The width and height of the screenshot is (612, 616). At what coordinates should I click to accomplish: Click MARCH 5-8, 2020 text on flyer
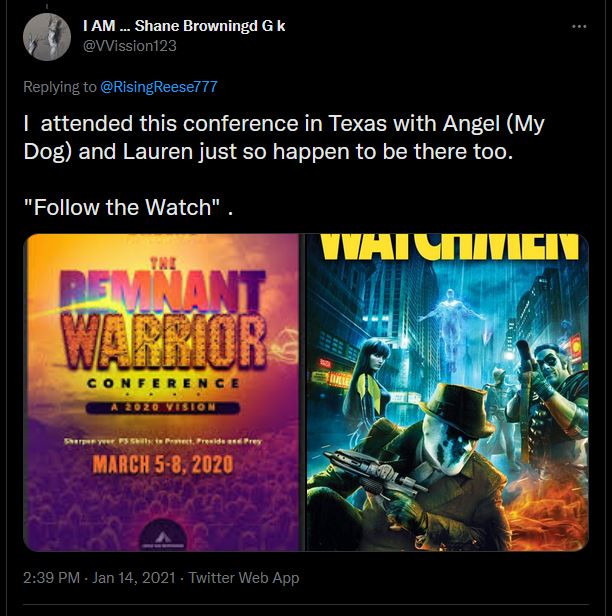point(163,464)
